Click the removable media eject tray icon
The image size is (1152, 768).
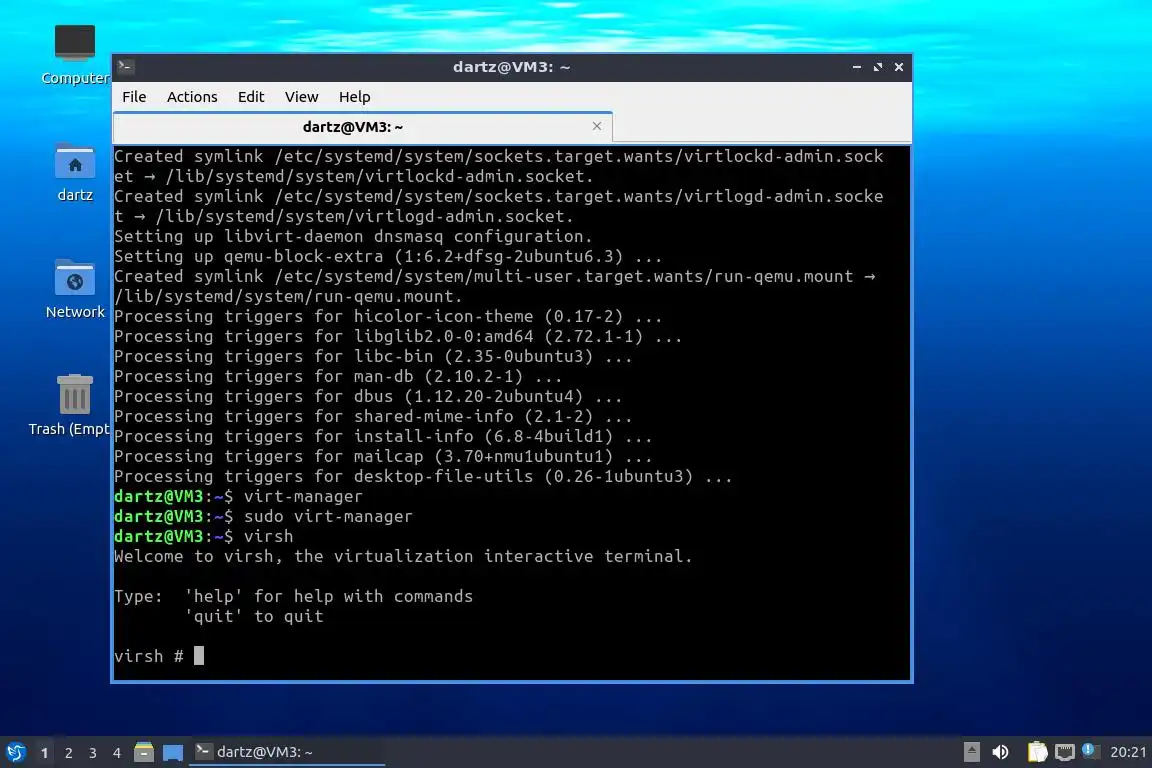pos(971,752)
